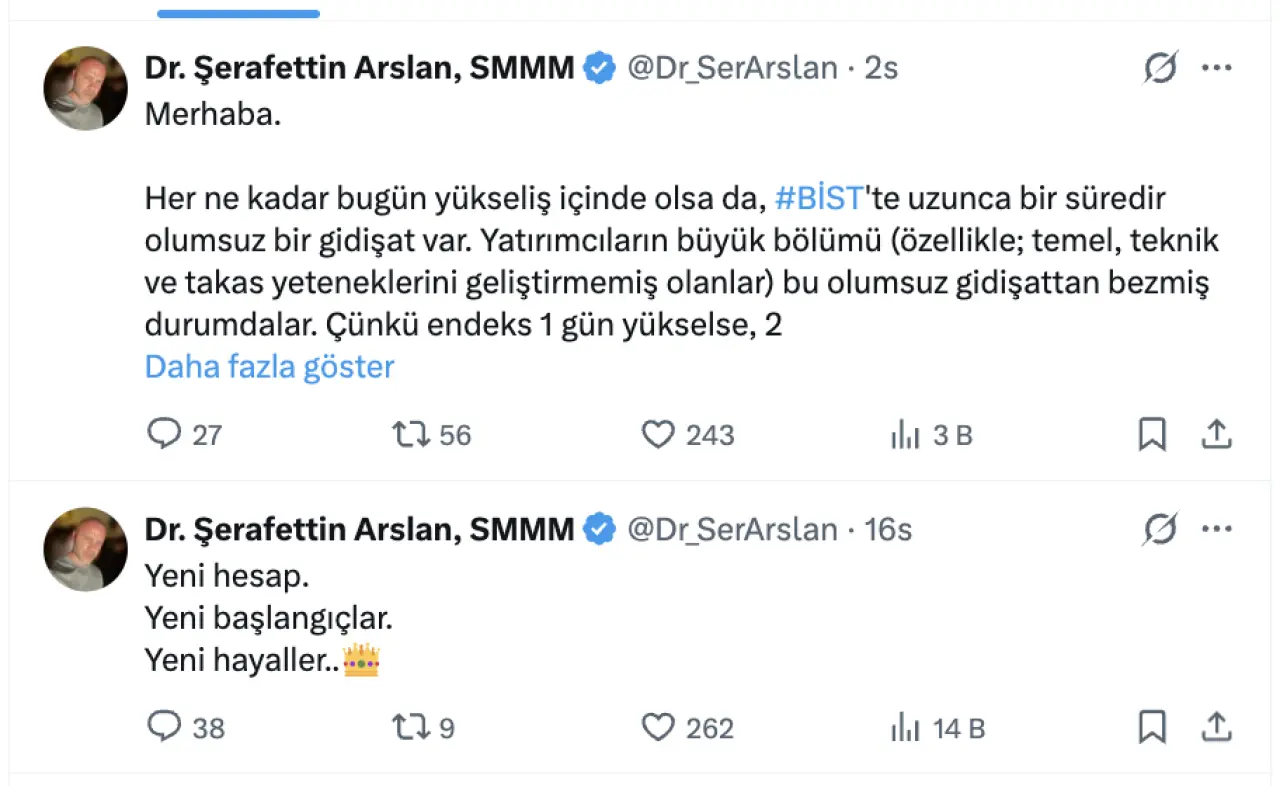Expand tweet with "Daha fazla göster"
This screenshot has height=786, width=1280.
click(269, 367)
